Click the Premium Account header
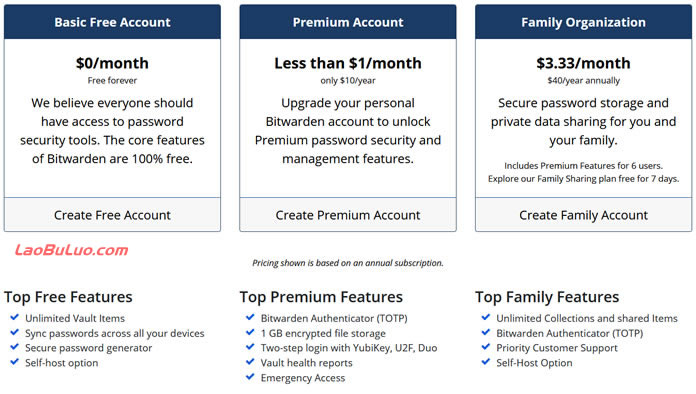 (348, 22)
